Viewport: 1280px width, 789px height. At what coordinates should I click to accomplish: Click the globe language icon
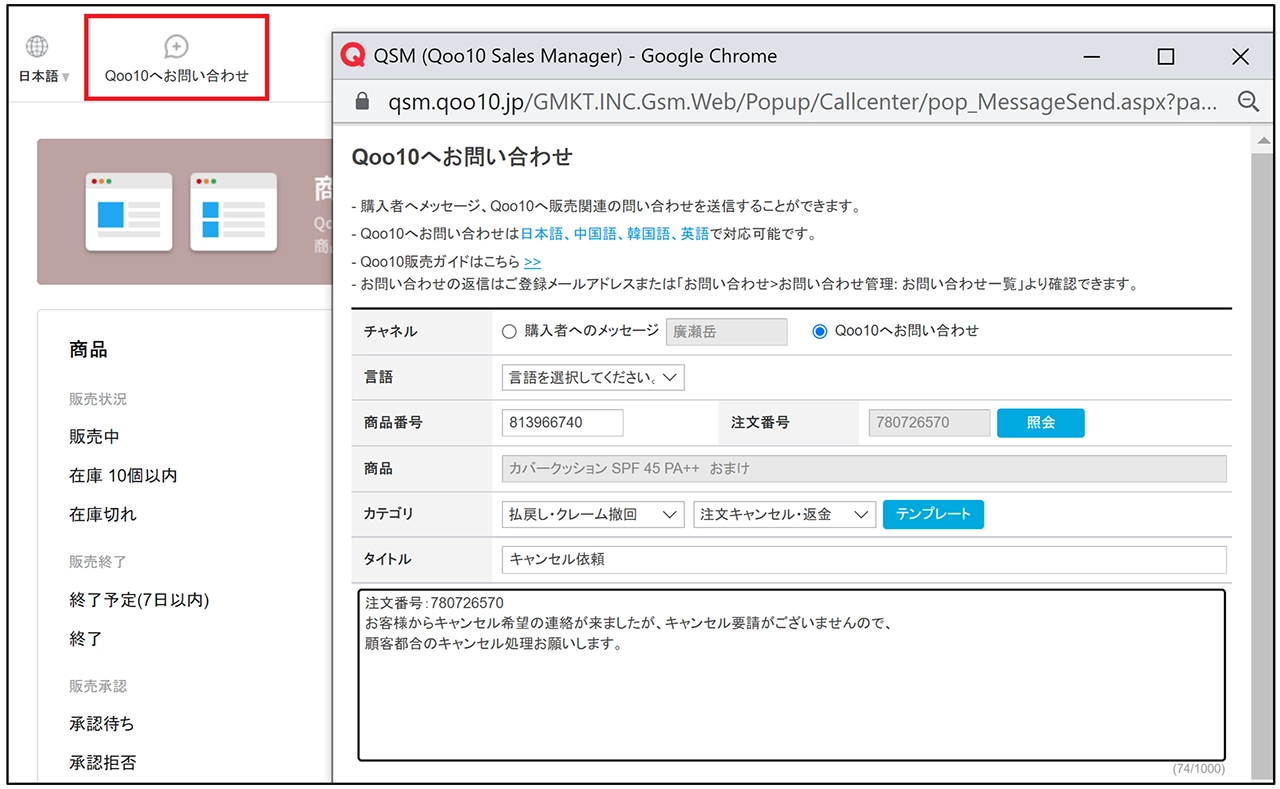point(37,46)
